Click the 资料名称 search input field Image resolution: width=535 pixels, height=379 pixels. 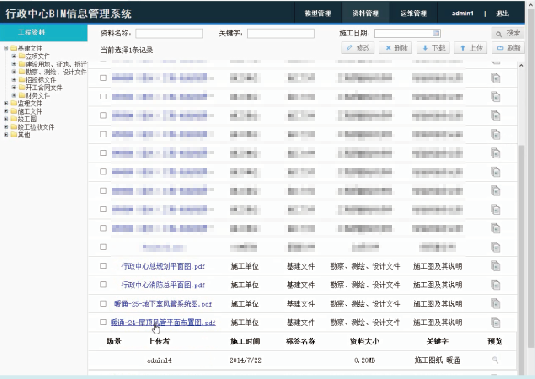(169, 33)
